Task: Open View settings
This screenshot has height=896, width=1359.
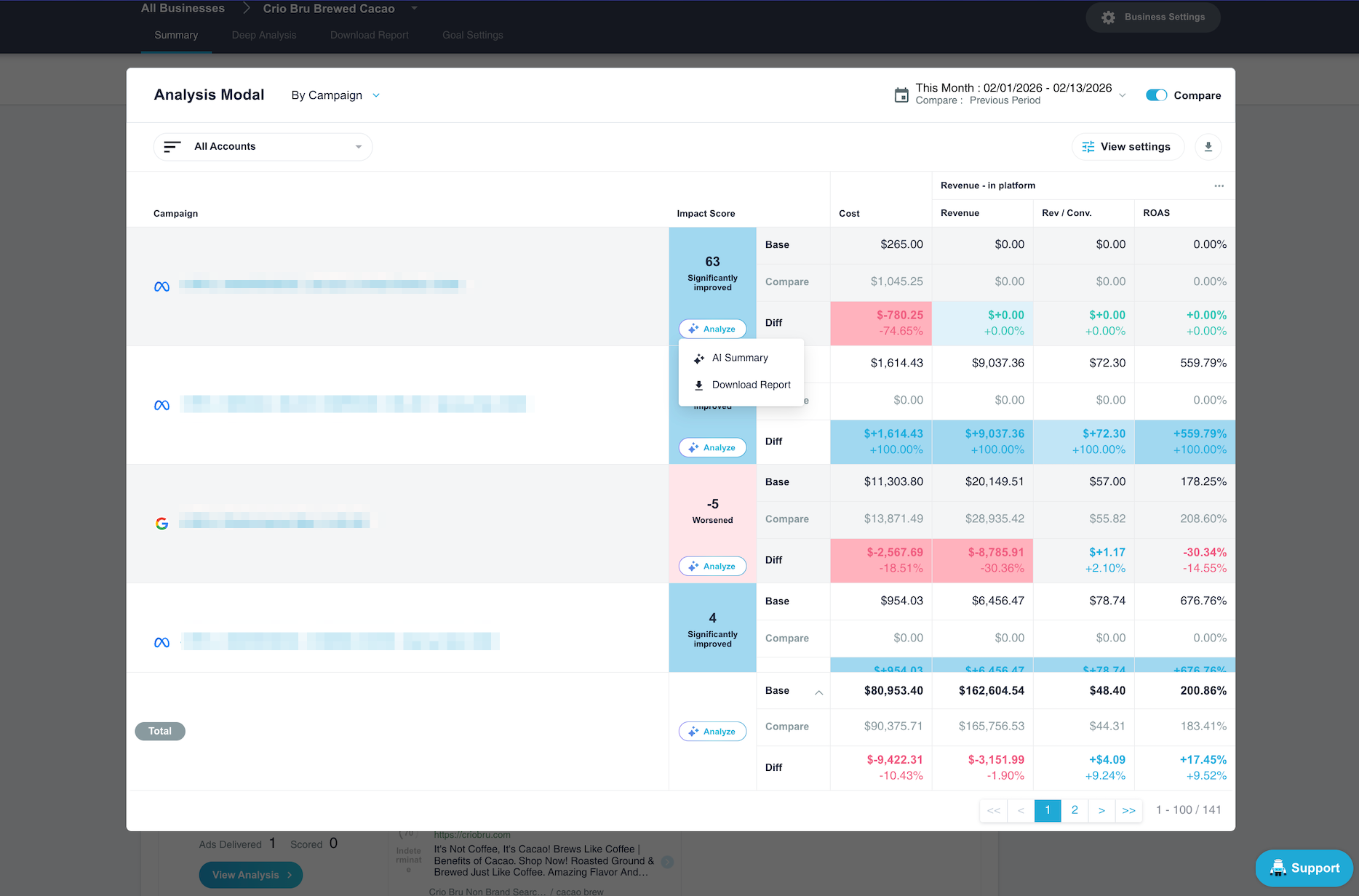Action: pyautogui.click(x=1126, y=147)
